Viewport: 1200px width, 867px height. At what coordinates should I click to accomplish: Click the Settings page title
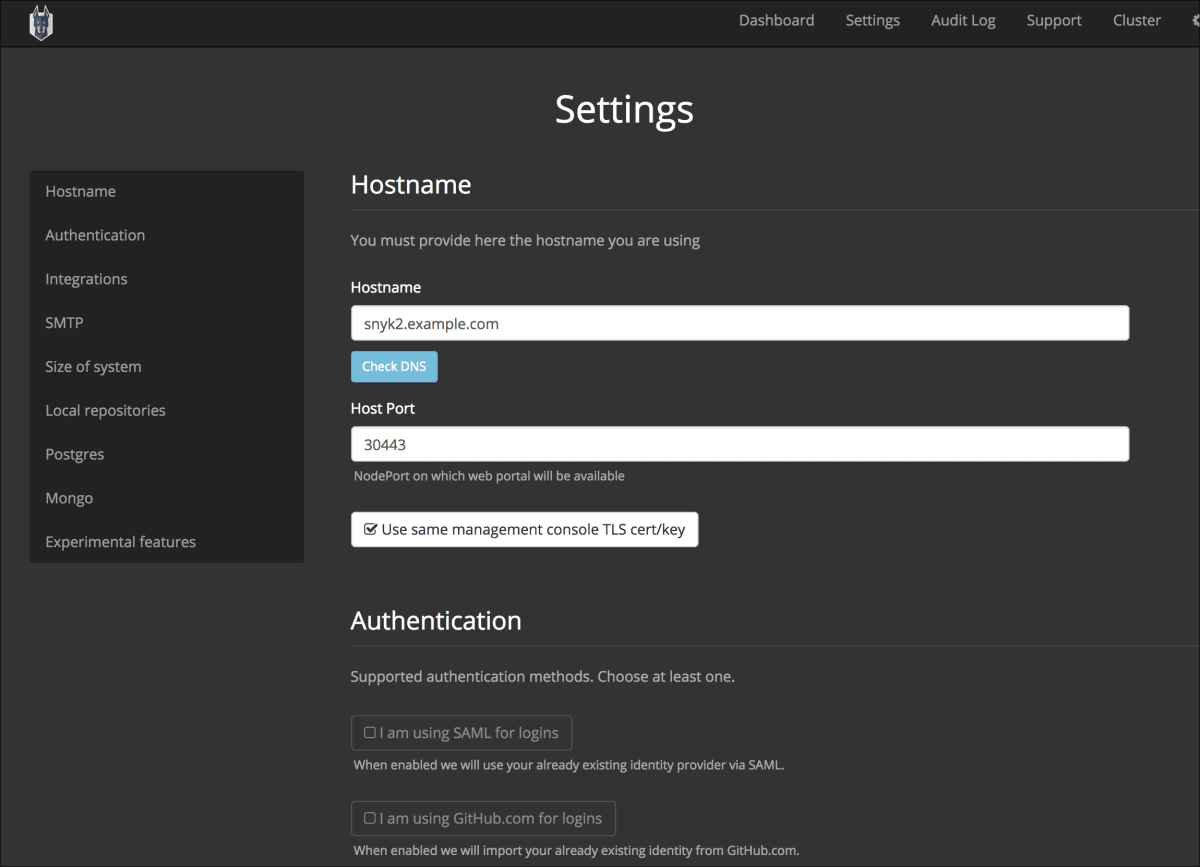624,109
